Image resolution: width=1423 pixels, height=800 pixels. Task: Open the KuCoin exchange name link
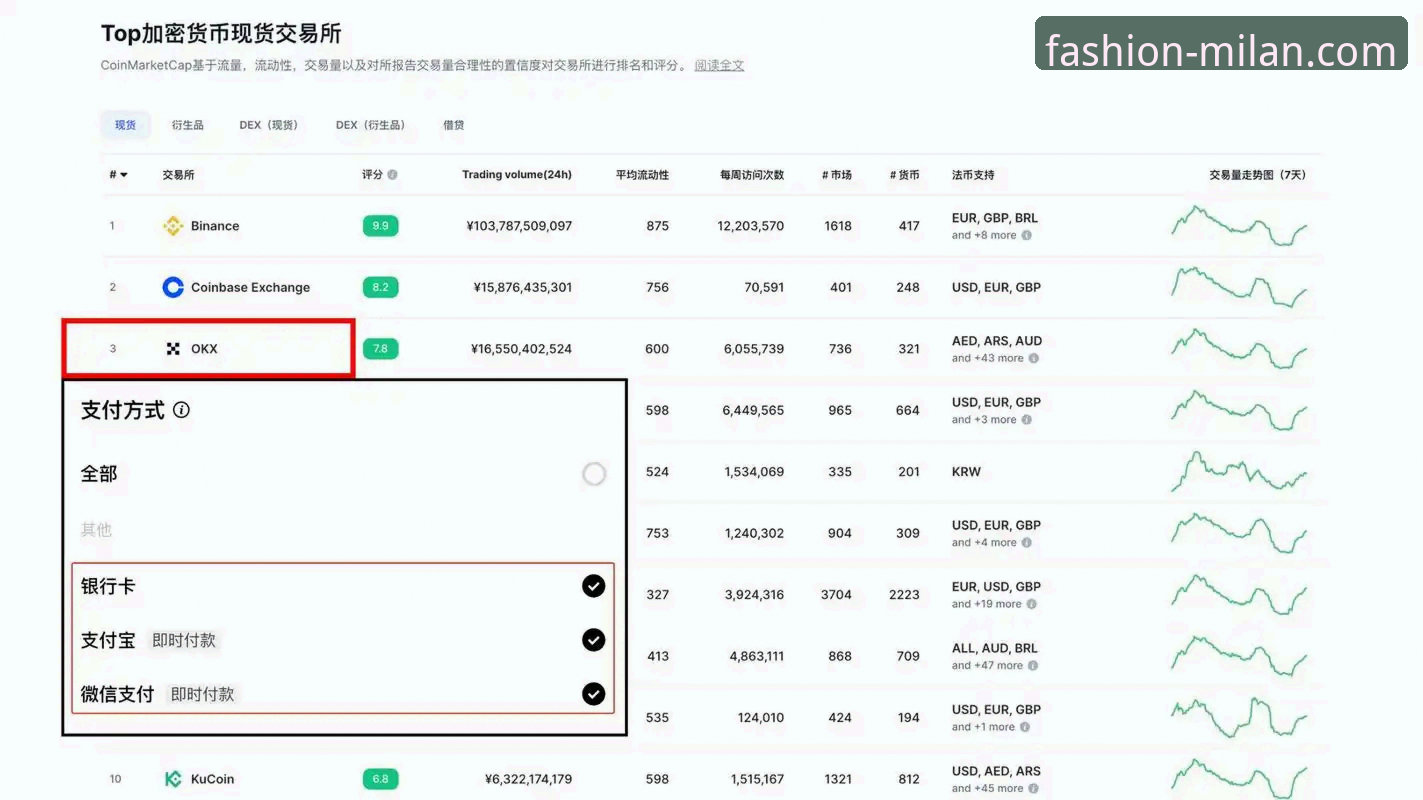pos(212,779)
